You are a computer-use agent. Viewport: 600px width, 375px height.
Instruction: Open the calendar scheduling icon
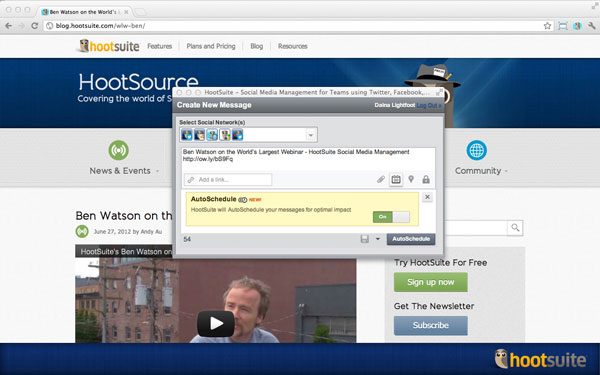coord(396,179)
